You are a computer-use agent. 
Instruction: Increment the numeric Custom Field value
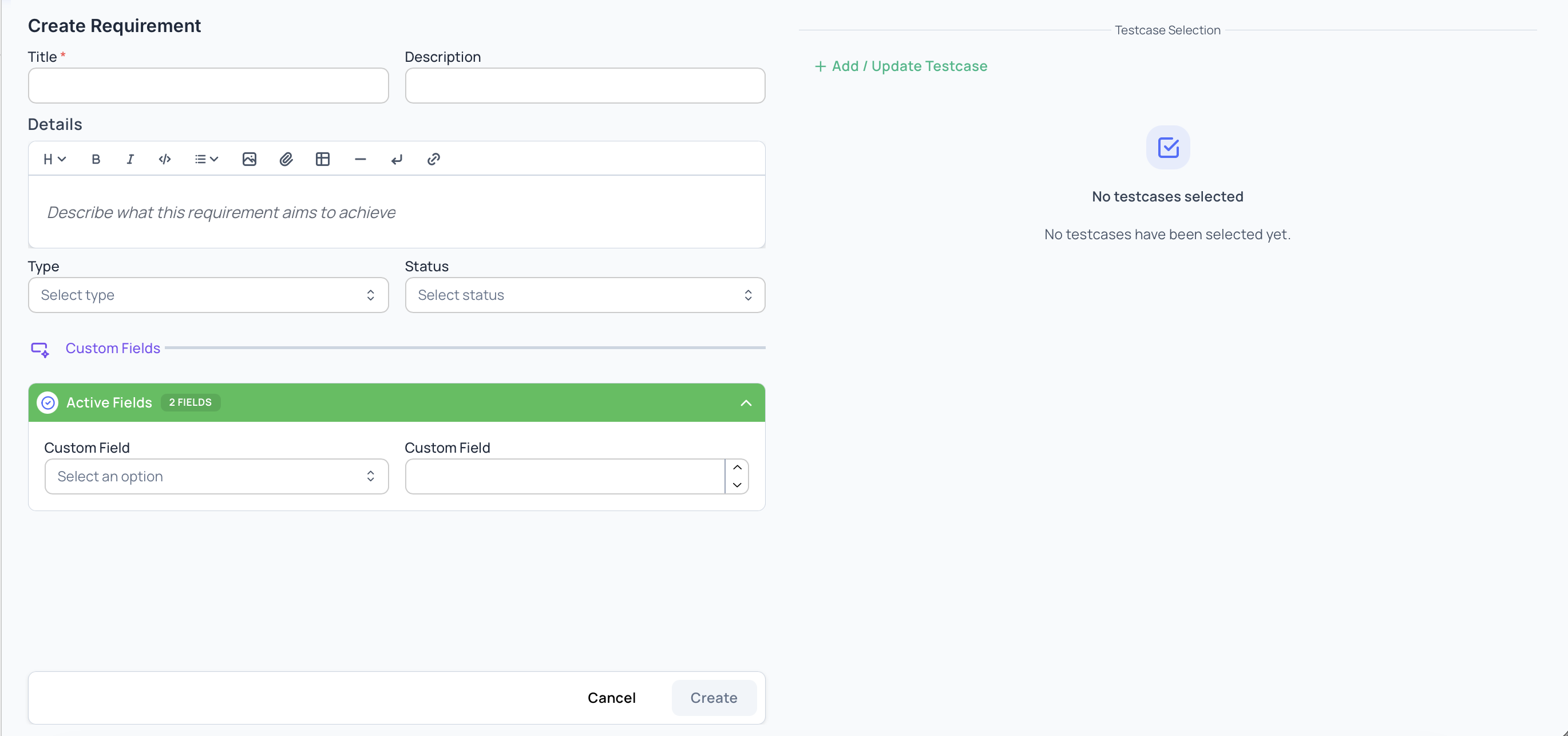737,466
